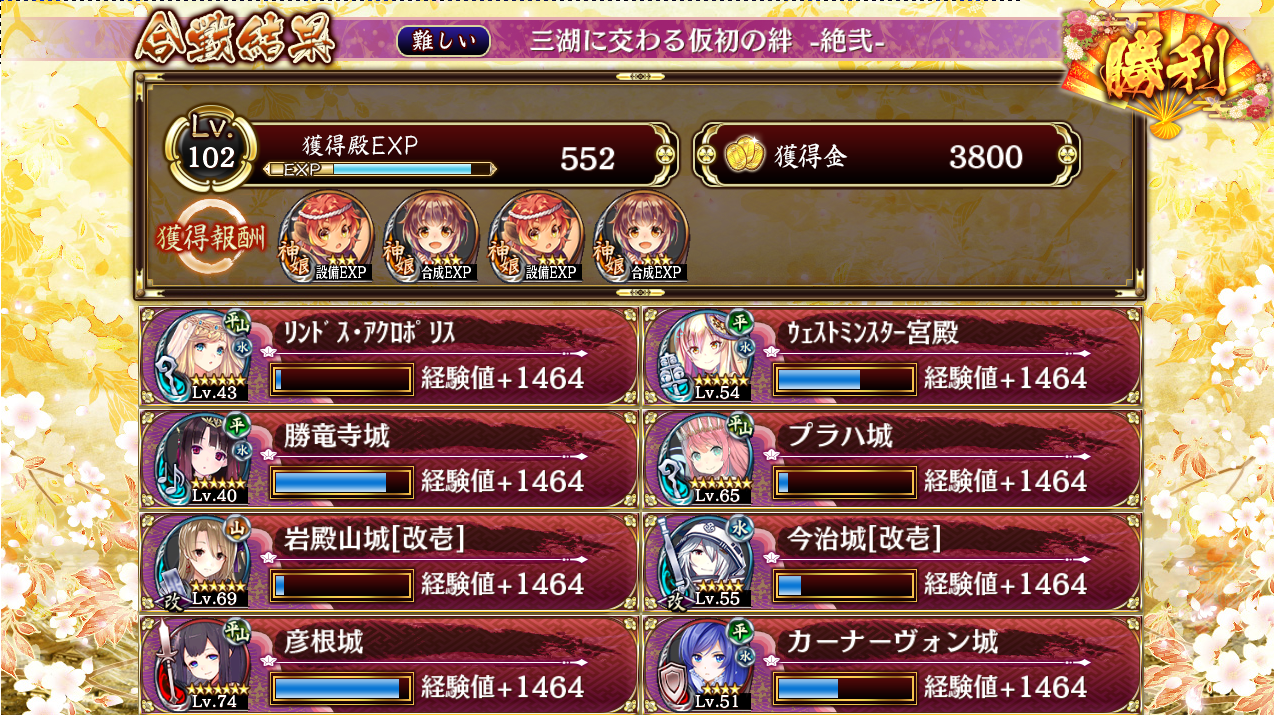The image size is (1274, 715).
Task: Click the 岩殿山城[改壱] character portrait
Action: point(205,562)
